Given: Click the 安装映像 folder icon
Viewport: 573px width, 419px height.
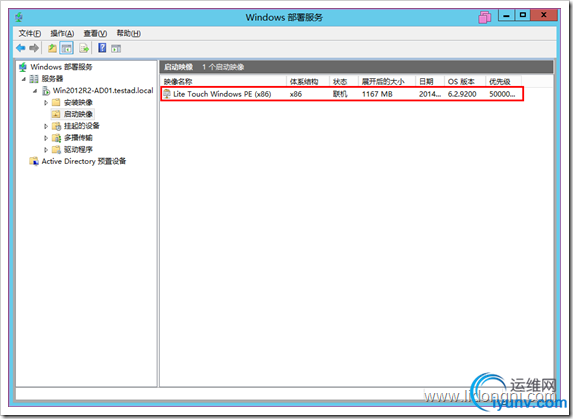Looking at the screenshot, I should 56,102.
